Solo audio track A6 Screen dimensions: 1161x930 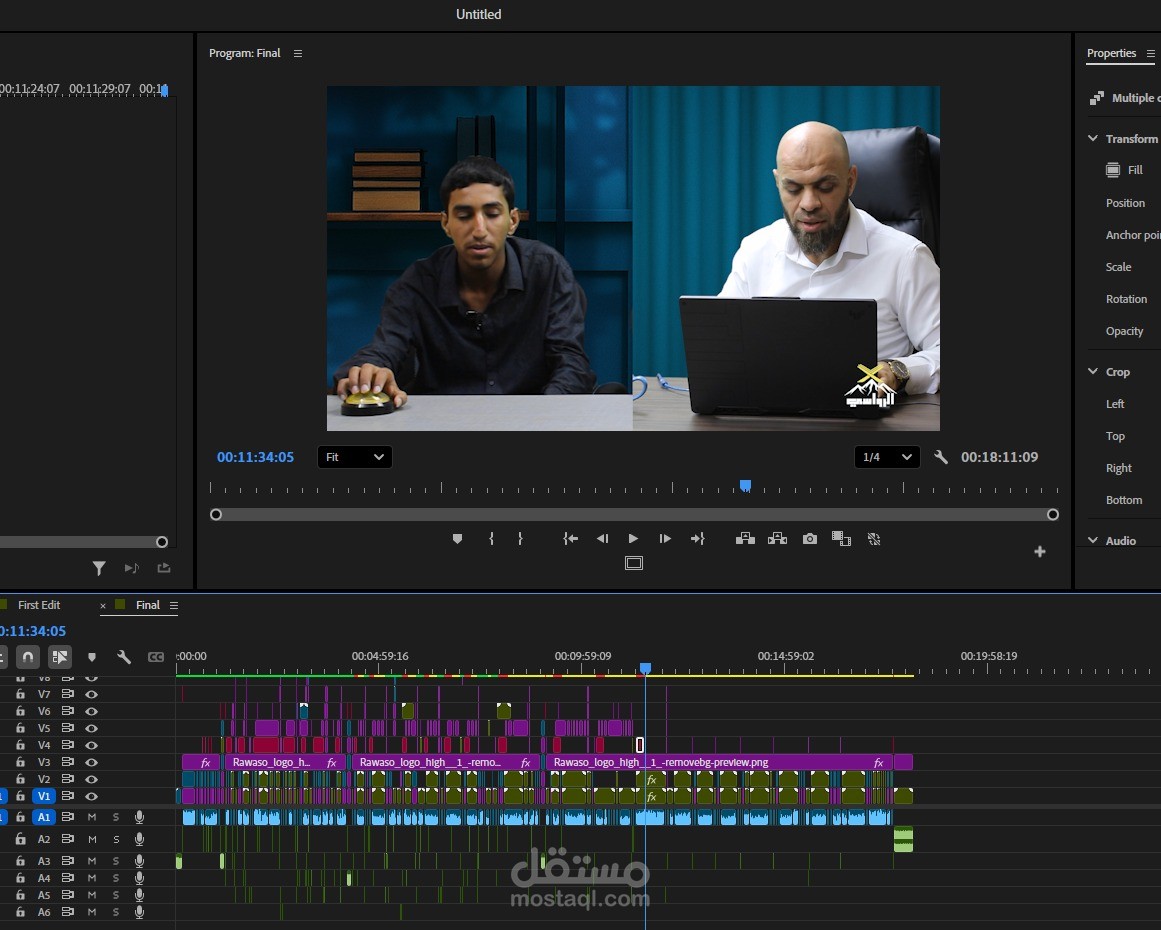(x=116, y=912)
